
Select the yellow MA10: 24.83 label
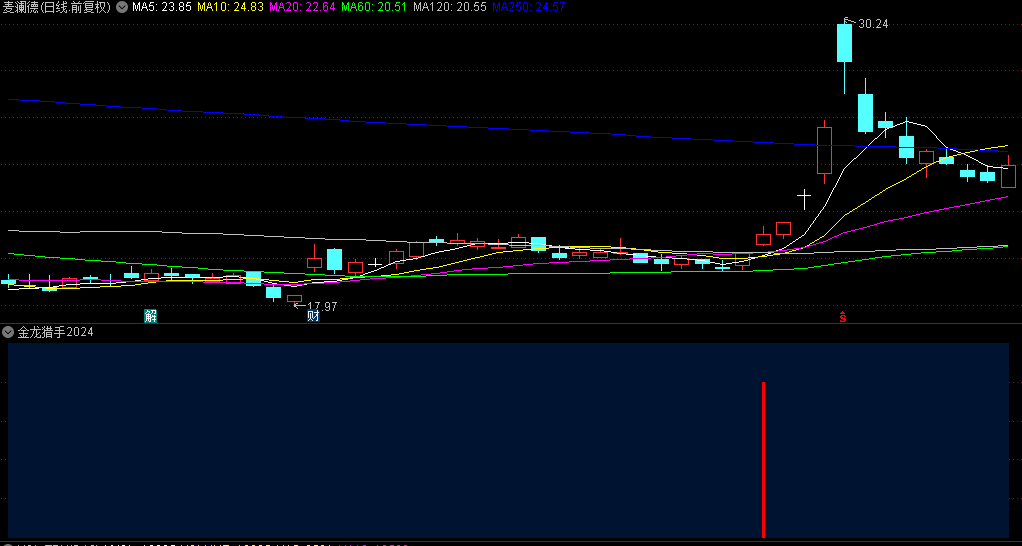231,7
